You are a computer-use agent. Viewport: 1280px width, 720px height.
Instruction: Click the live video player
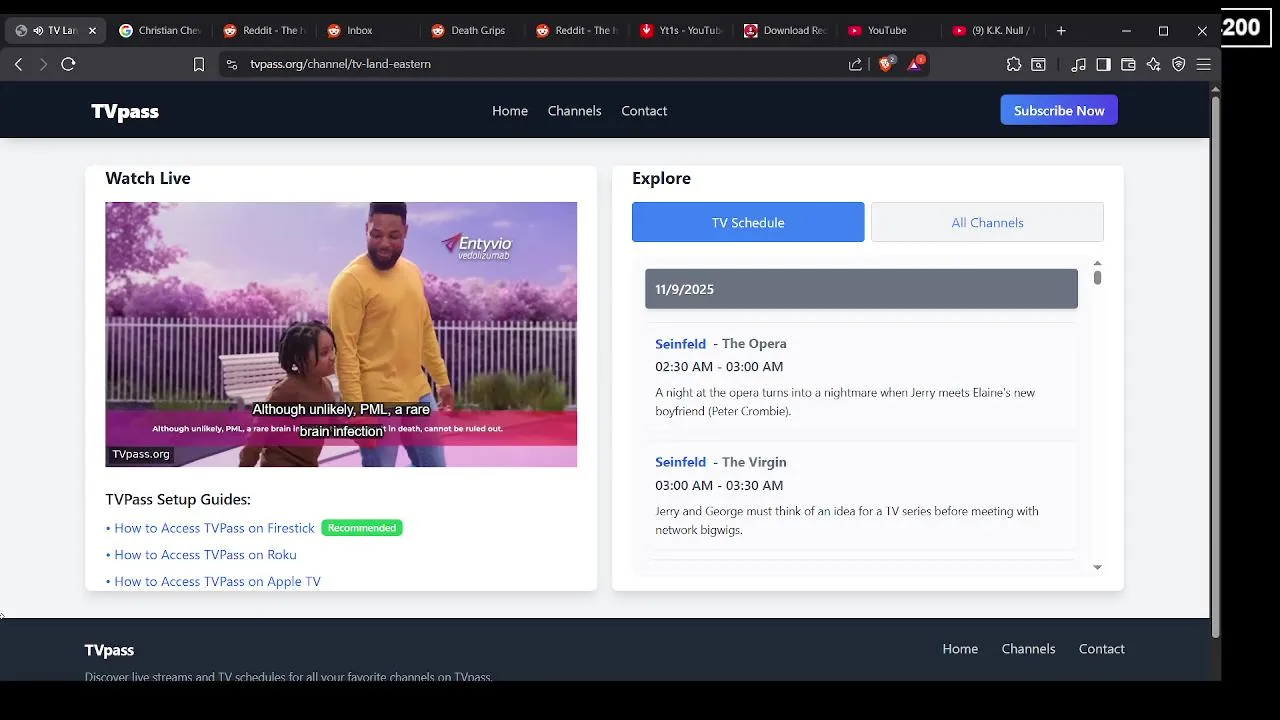(341, 334)
